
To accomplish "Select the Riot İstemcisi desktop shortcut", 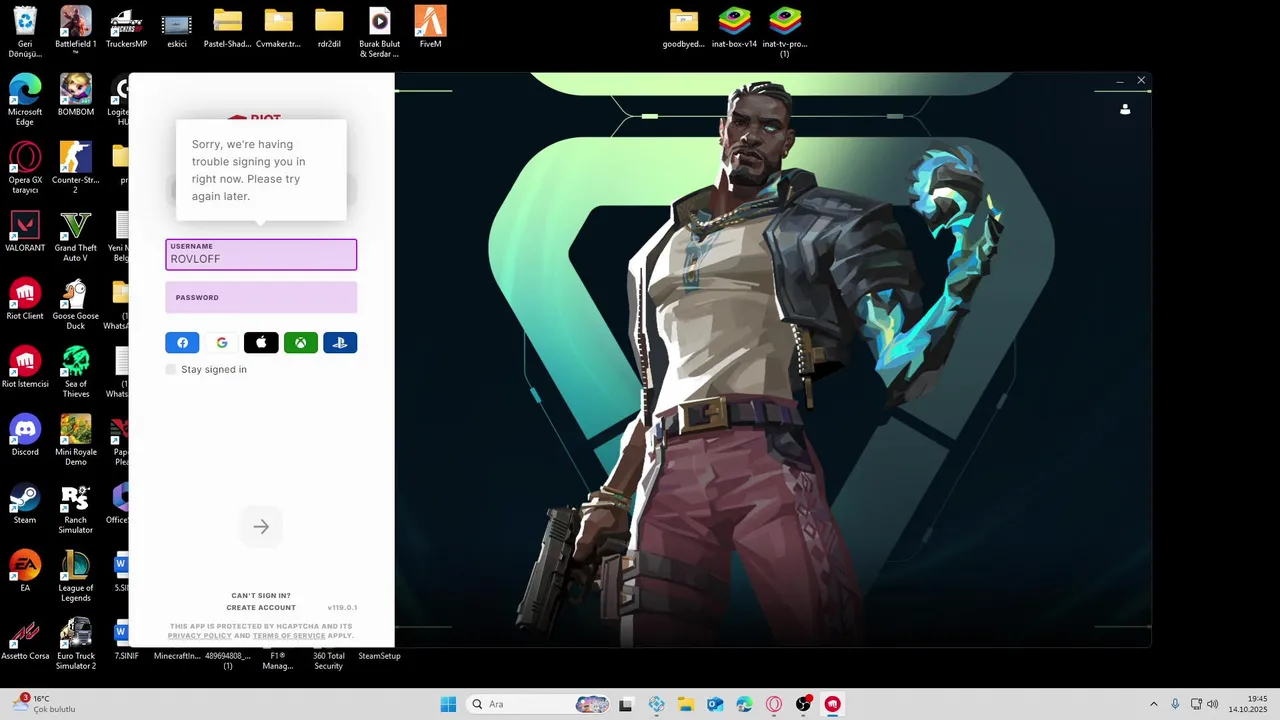I will click(x=25, y=368).
